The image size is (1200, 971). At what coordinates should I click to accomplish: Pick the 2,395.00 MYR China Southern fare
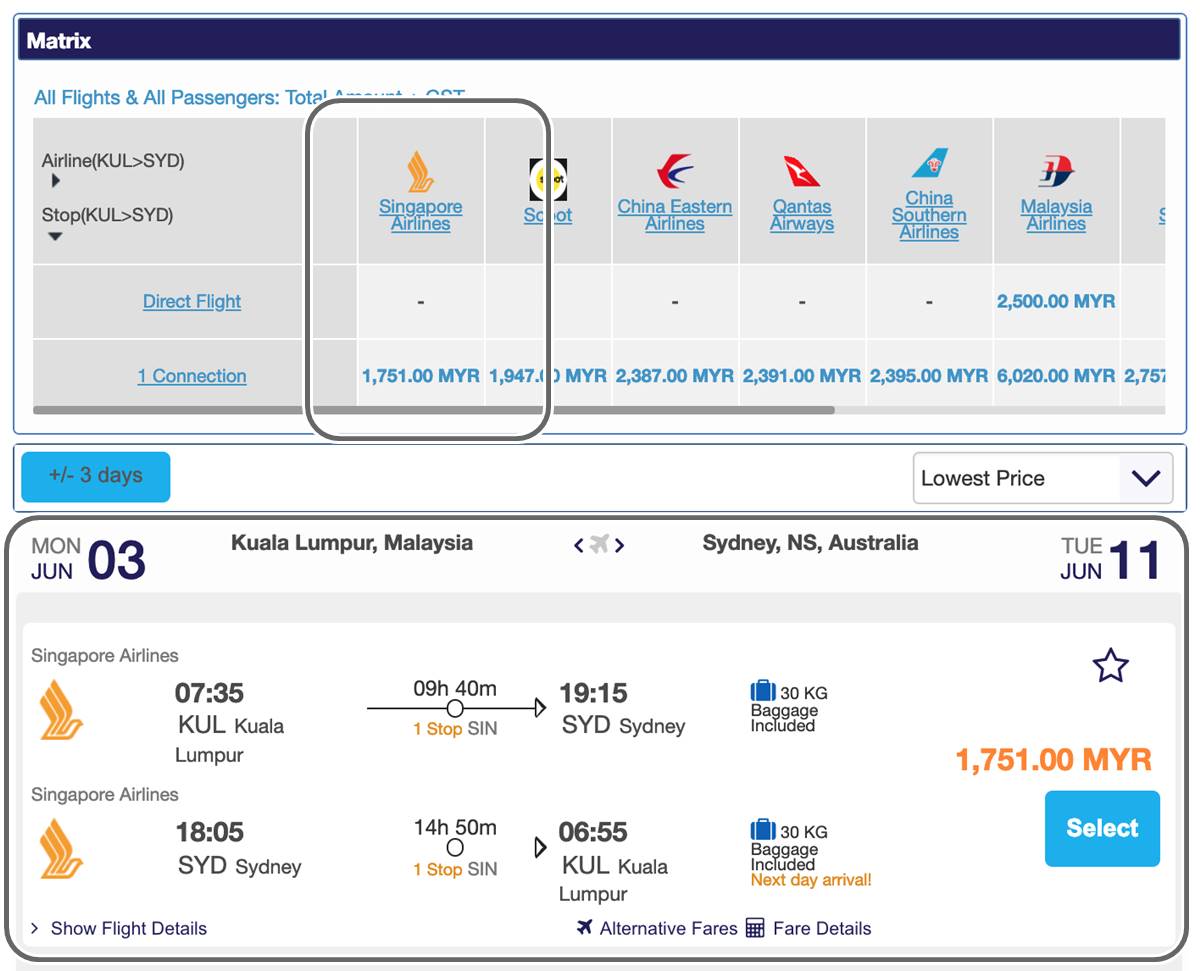(929, 376)
